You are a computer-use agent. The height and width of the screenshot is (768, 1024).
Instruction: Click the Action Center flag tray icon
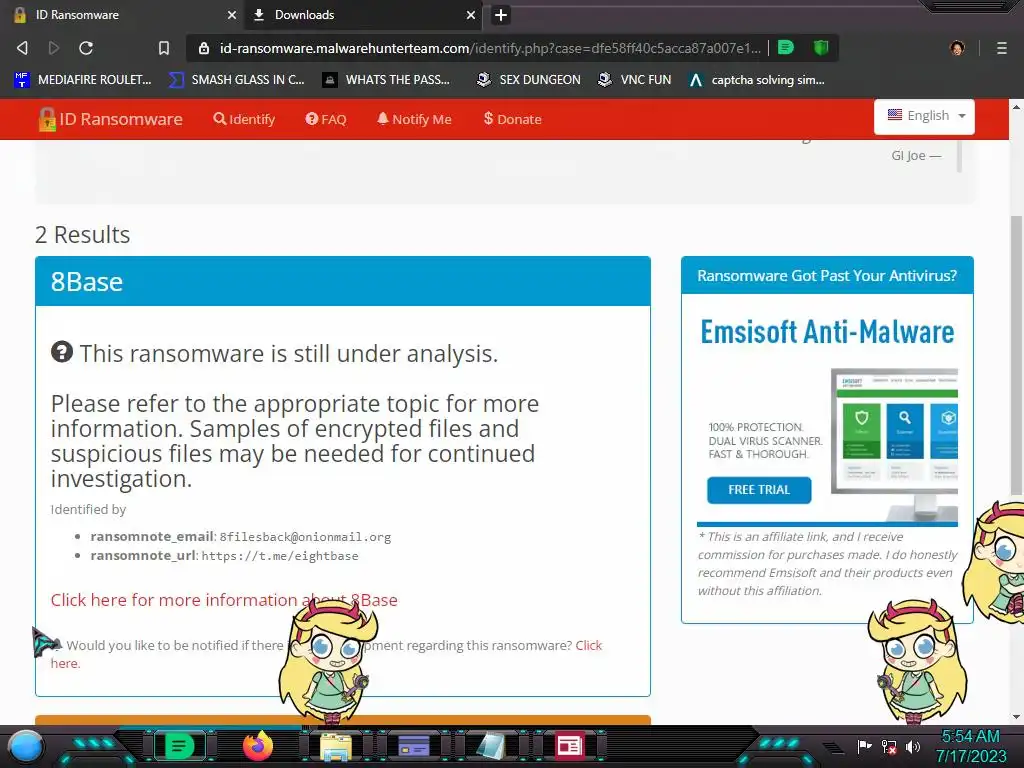coord(864,746)
